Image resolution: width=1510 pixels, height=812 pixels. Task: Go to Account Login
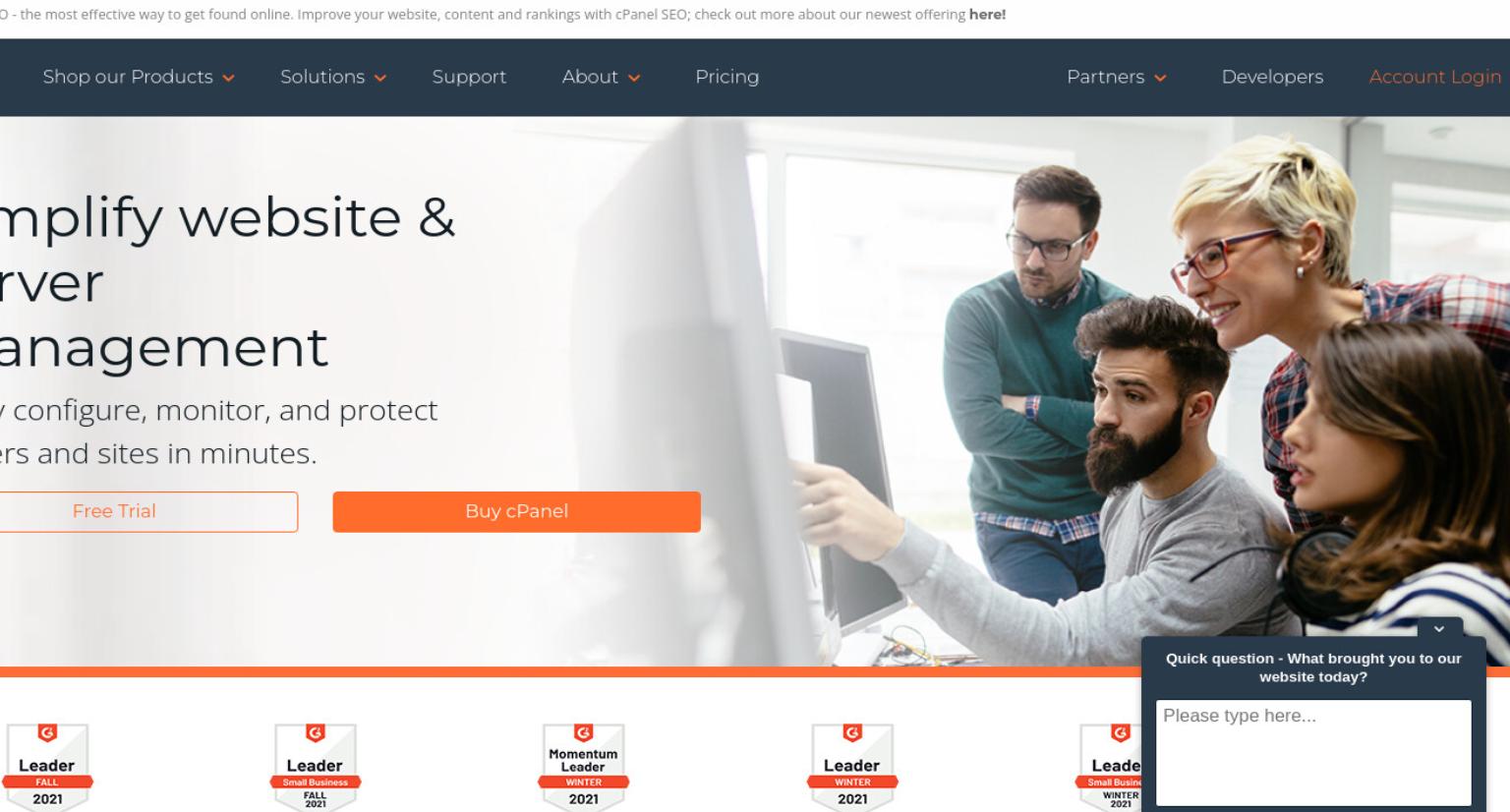point(1434,77)
